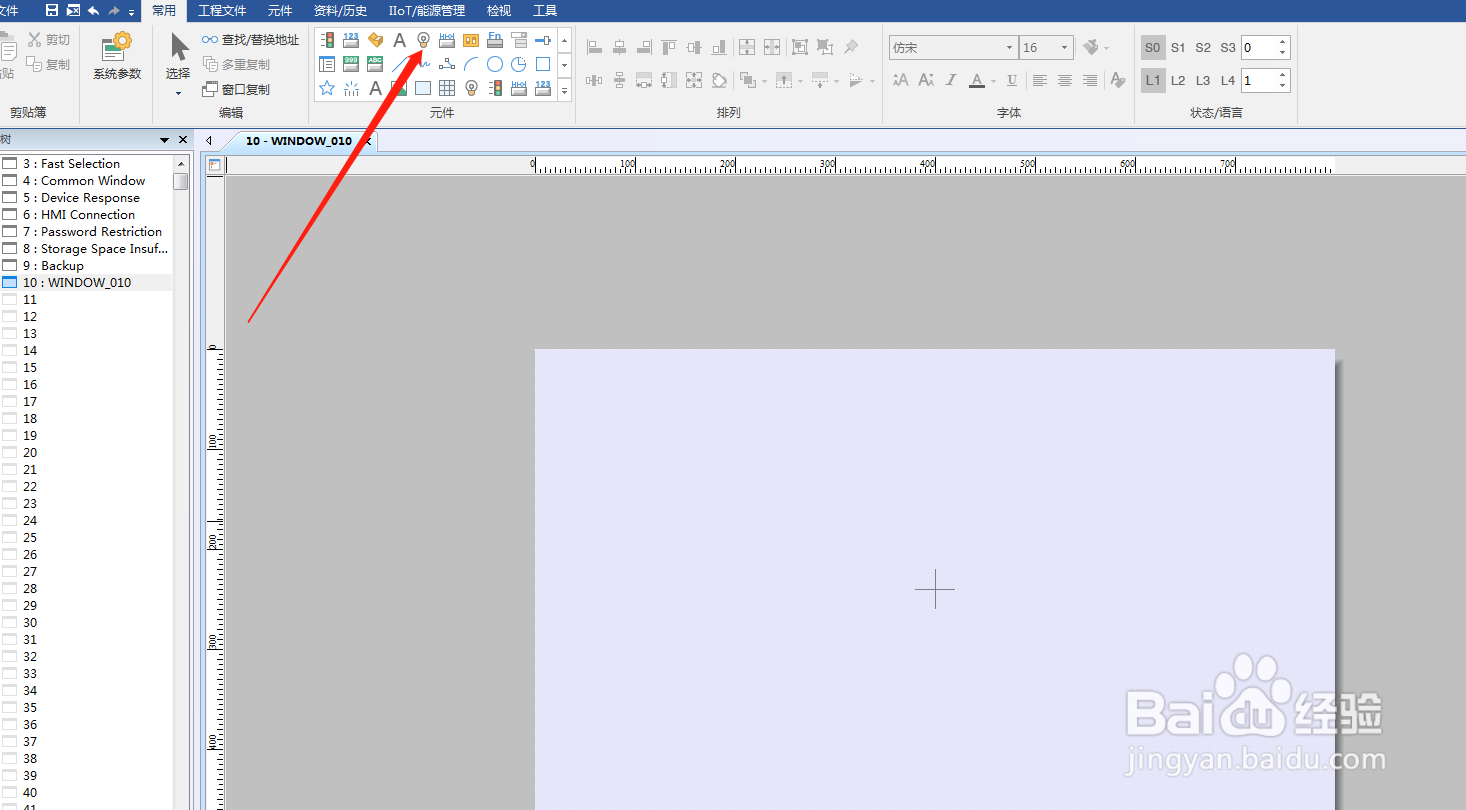The width and height of the screenshot is (1466, 810).
Task: Select the outlined Rectangle drawing tool icon
Action: click(543, 64)
